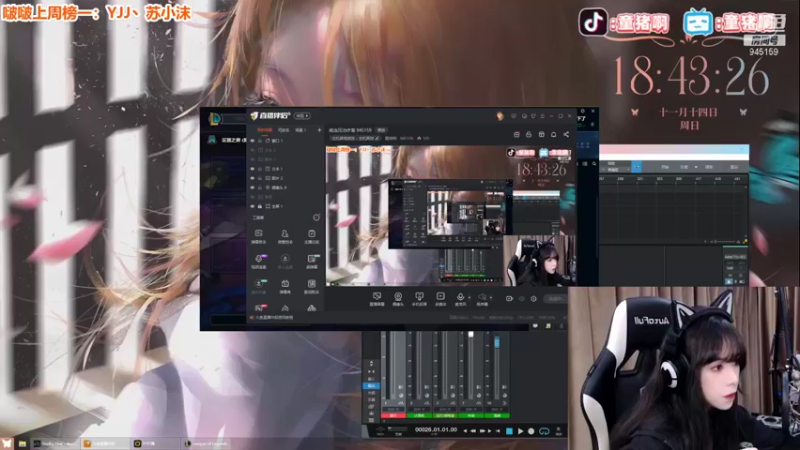Switch to the second scene tab
Viewport: 800px width, 450px height.
pyautogui.click(x=283, y=130)
